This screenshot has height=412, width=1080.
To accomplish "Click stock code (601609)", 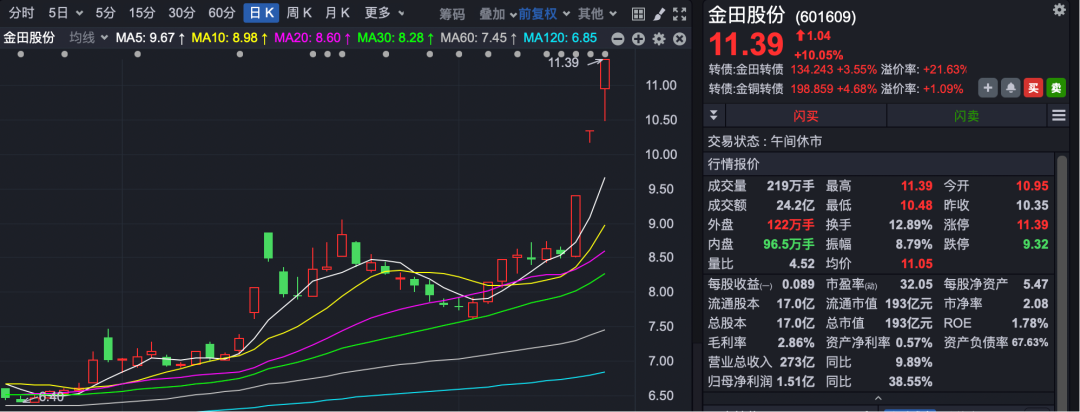I will coord(826,17).
